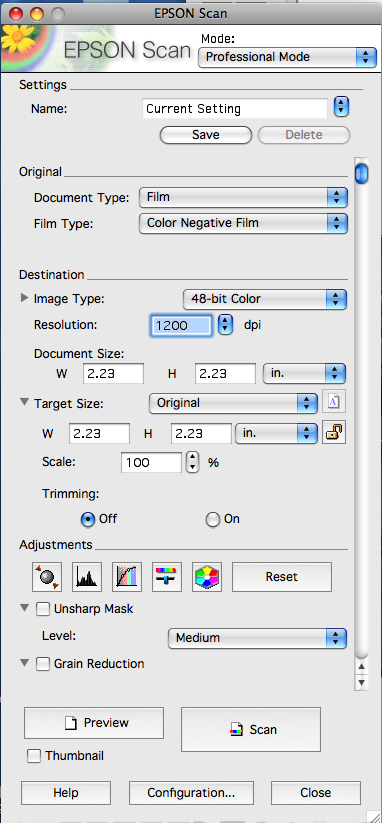This screenshot has width=382, height=823.
Task: Click the Scale stepper arrows
Action: click(193, 462)
